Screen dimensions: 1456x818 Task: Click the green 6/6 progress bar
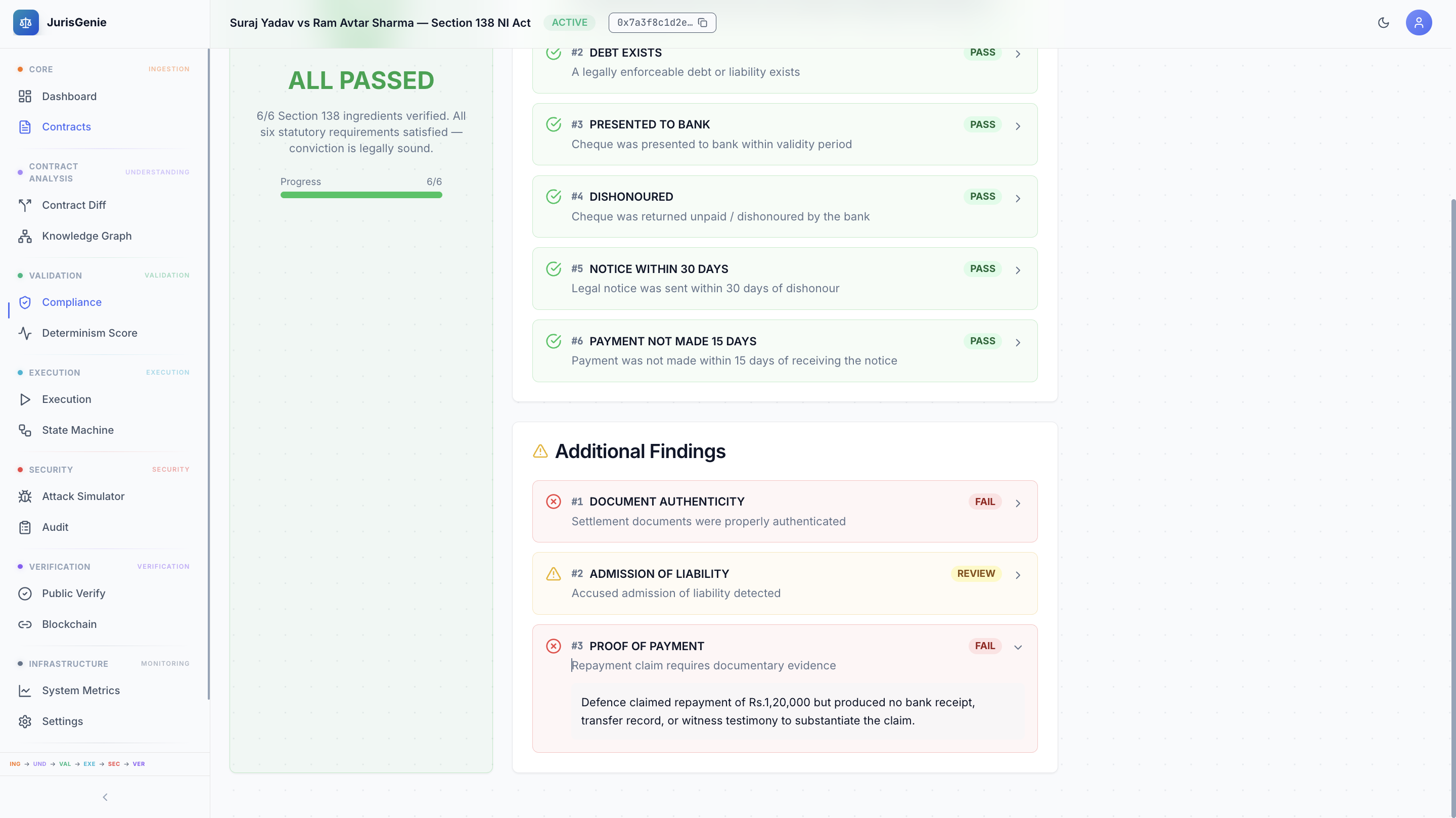(360, 195)
